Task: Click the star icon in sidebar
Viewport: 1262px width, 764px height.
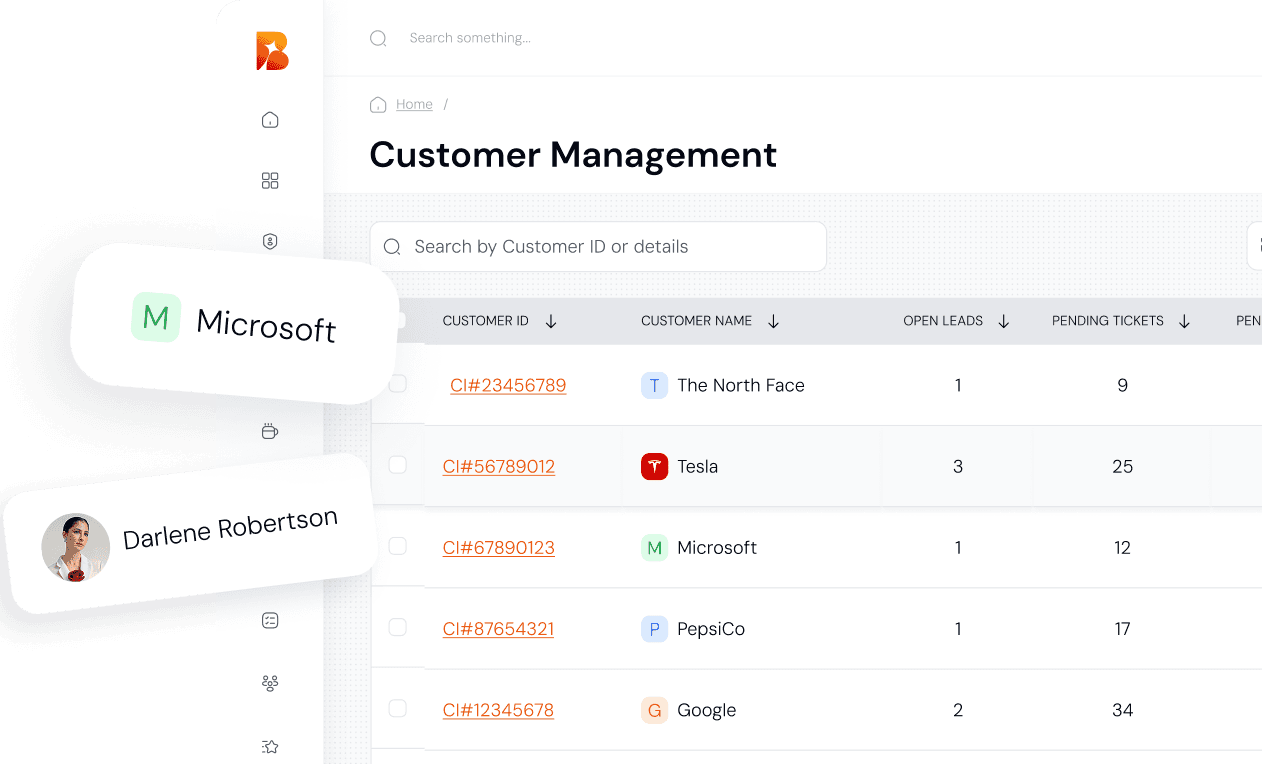Action: tap(270, 746)
